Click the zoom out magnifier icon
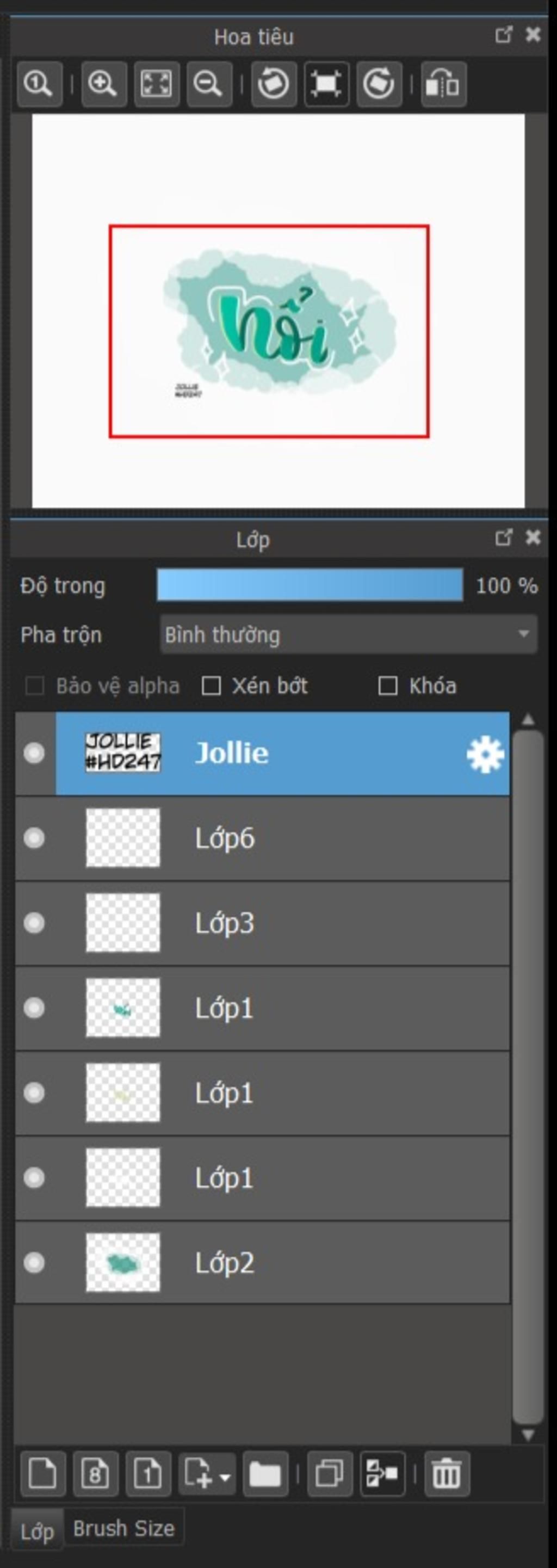 pos(209,84)
